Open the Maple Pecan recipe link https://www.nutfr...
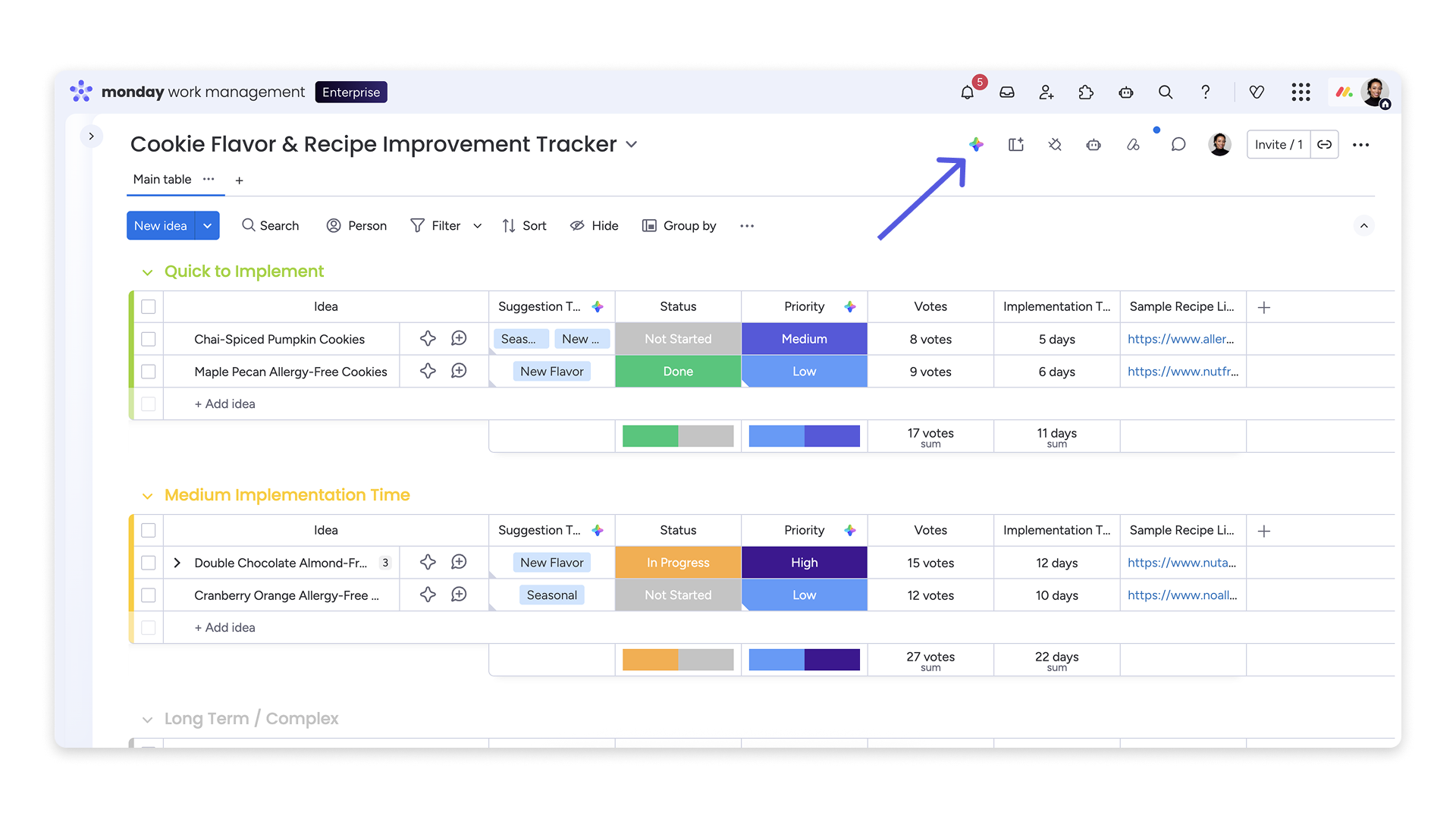The width and height of the screenshot is (1456, 819). point(1183,372)
